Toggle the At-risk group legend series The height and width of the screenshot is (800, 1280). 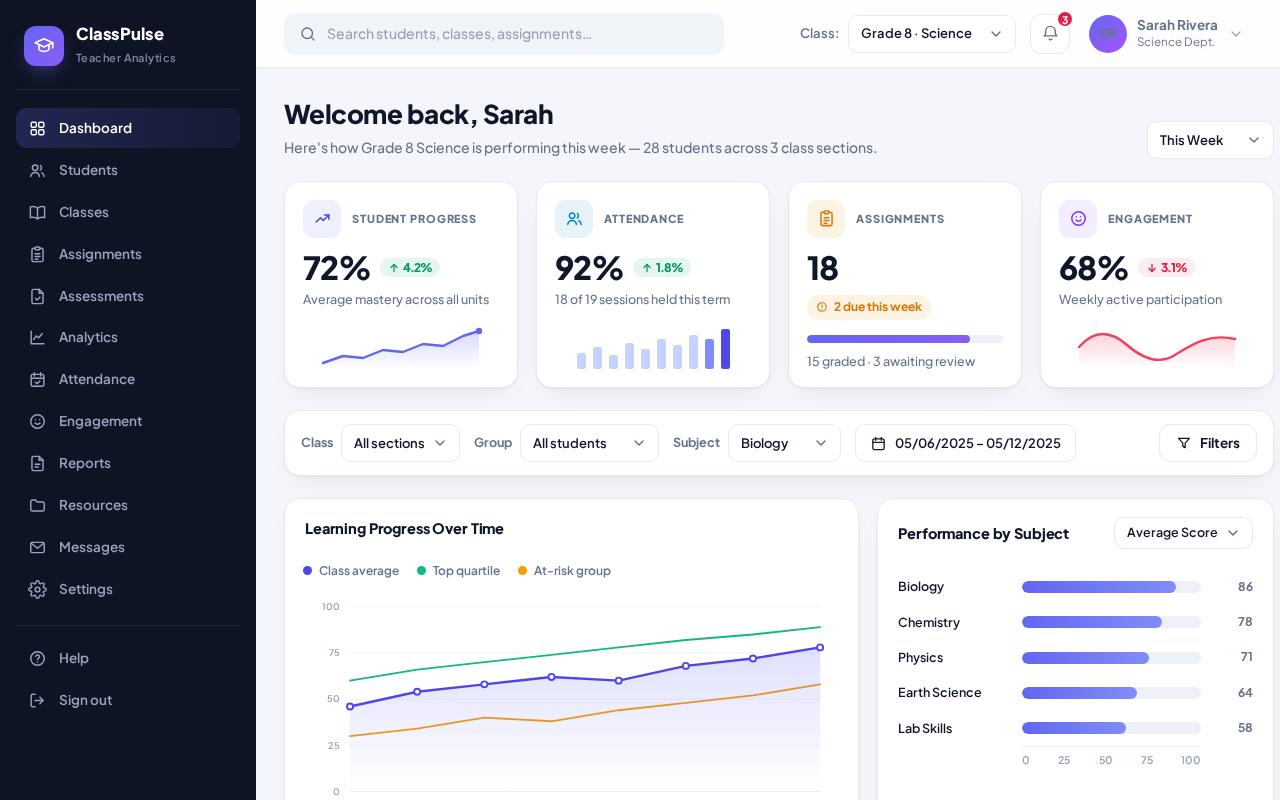click(564, 571)
